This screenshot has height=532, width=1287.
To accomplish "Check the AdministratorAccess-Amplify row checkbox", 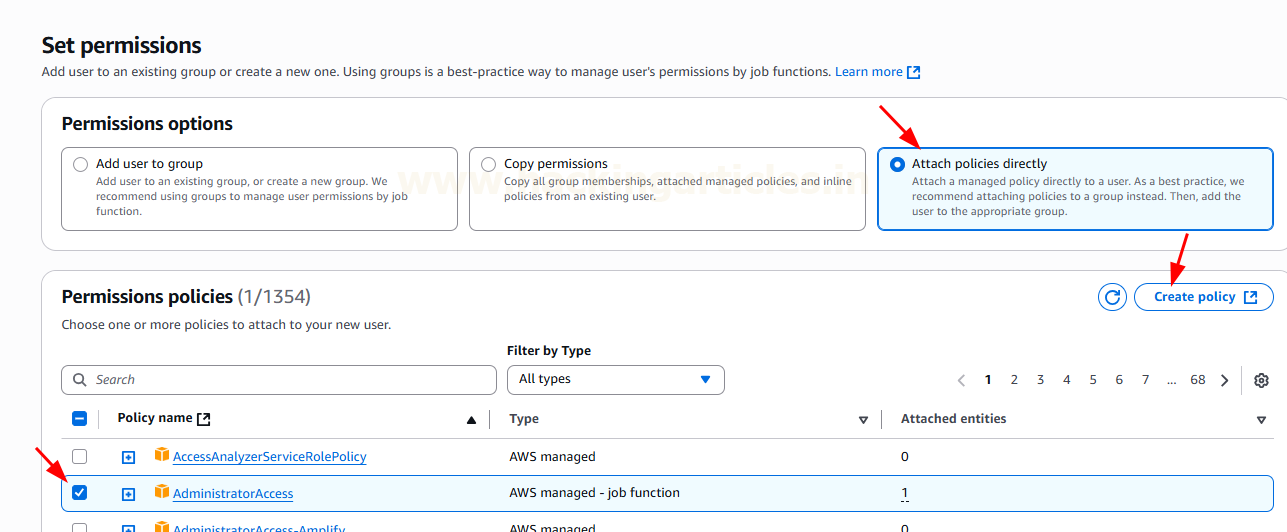I will [x=80, y=527].
